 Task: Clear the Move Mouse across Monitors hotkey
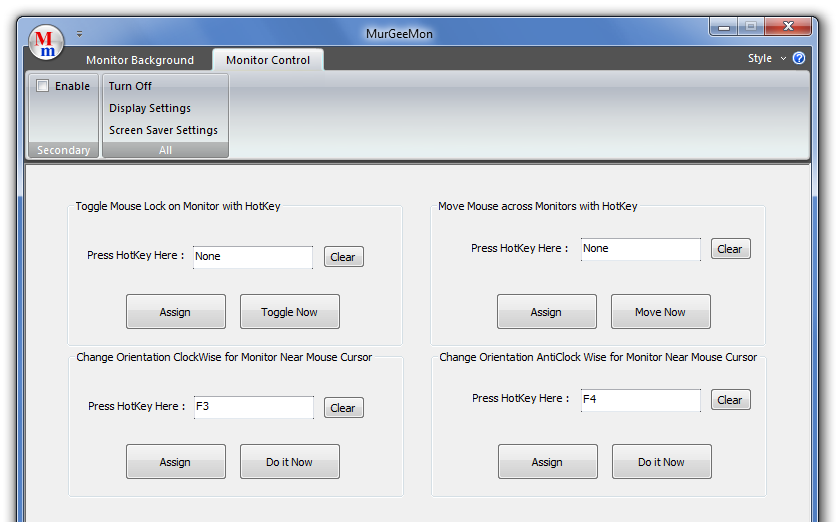point(730,249)
